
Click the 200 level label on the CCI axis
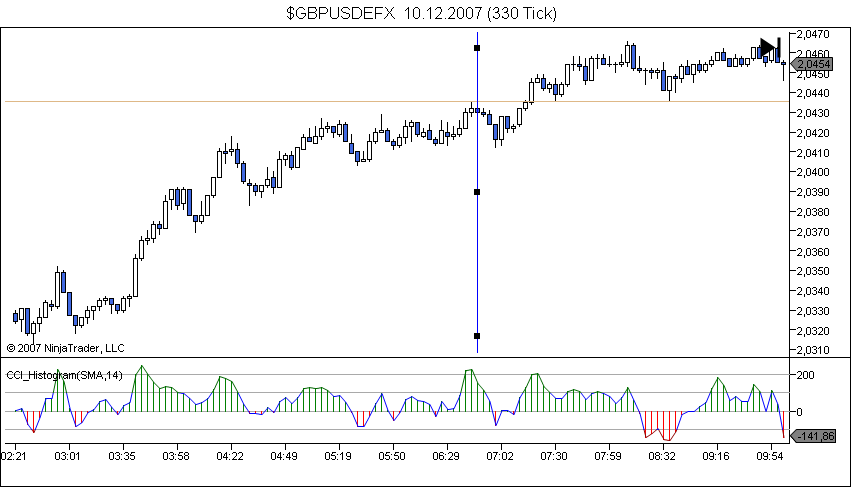point(805,375)
